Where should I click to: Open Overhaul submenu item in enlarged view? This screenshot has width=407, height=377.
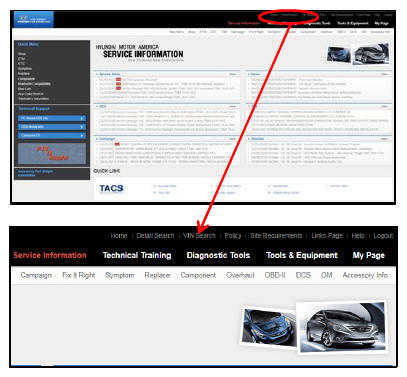tap(240, 275)
